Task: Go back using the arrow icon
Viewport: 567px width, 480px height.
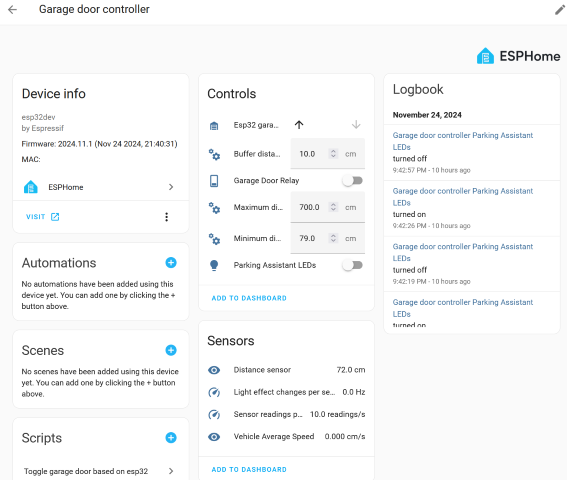Action: tap(13, 9)
